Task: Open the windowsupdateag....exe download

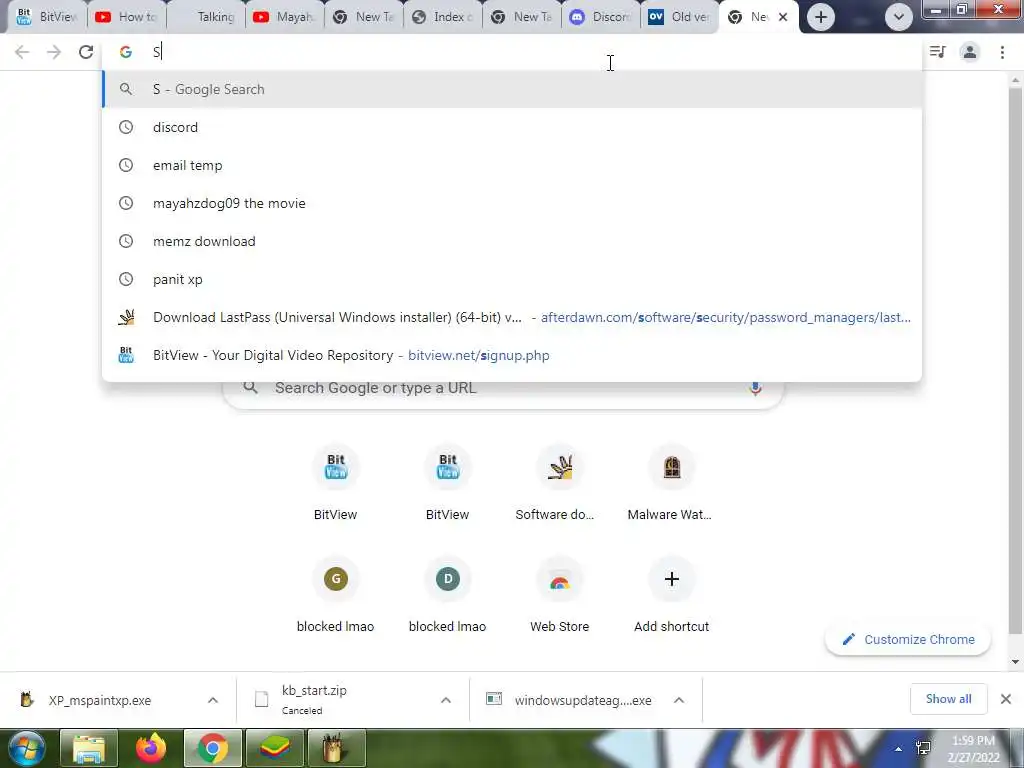Action: [x=569, y=700]
